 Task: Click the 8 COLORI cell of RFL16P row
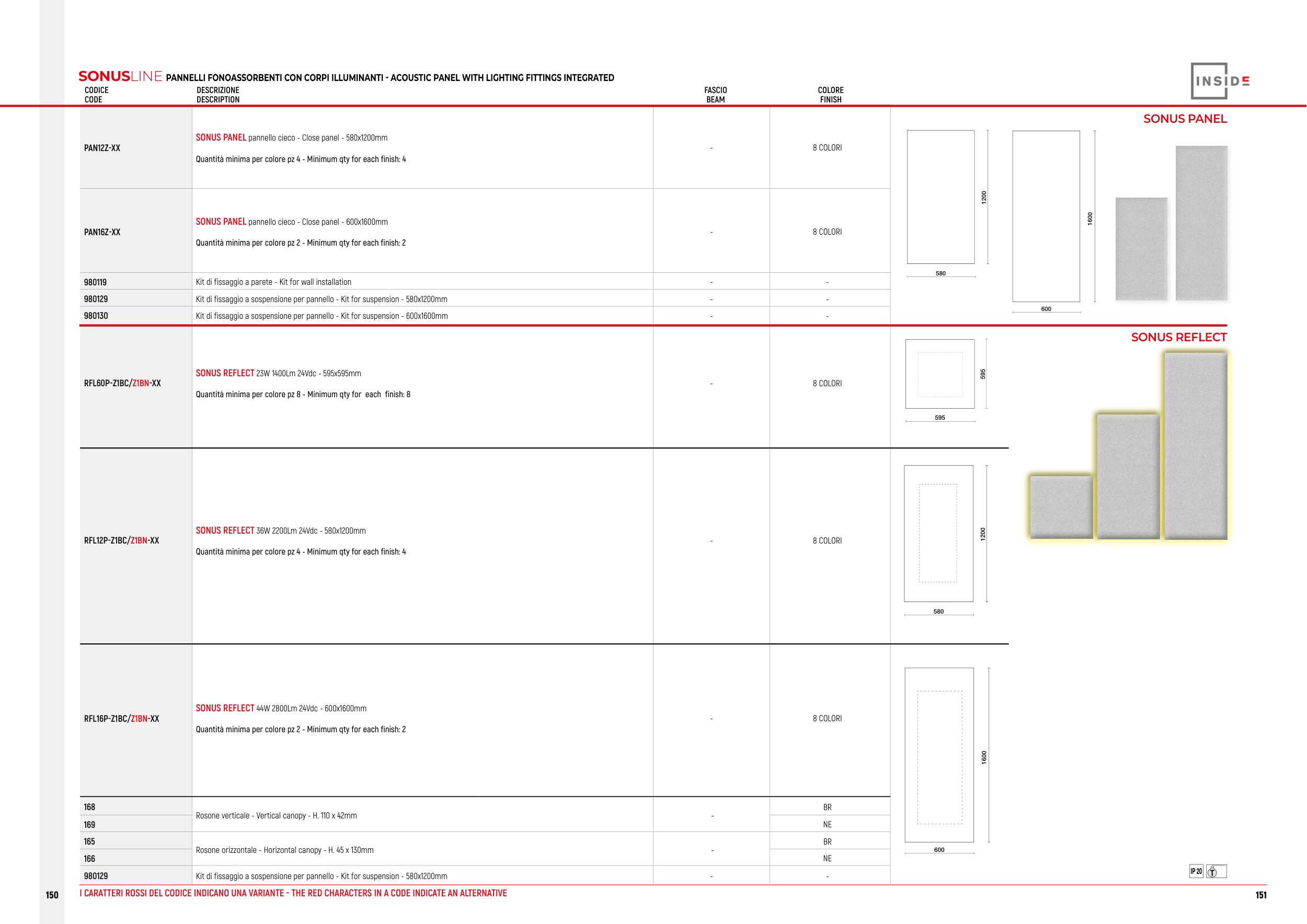(827, 719)
